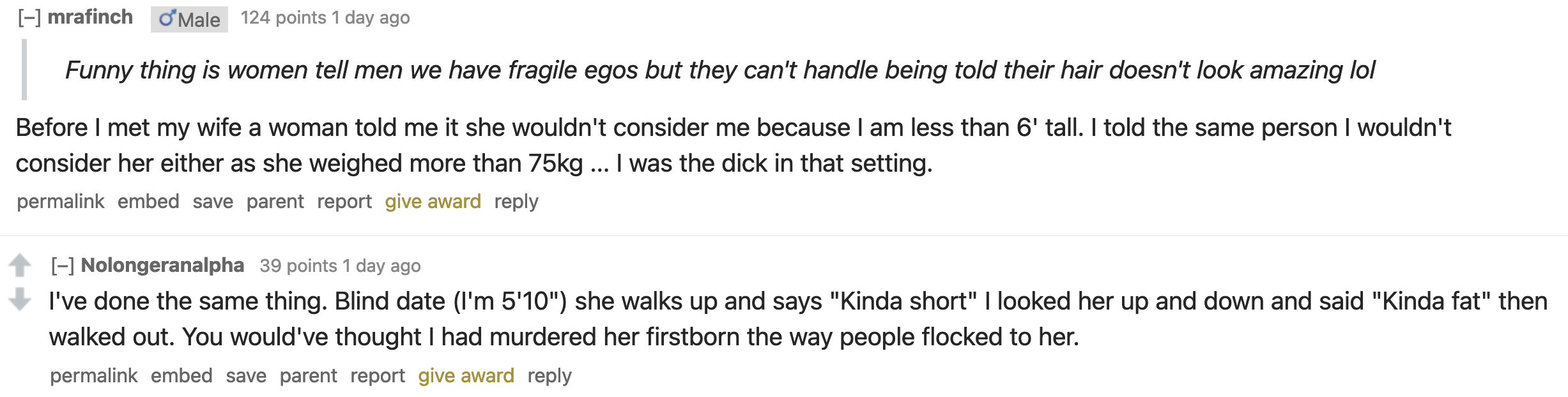Downvote Nolongeranalpha's comment
1568x397 pixels.
20,298
